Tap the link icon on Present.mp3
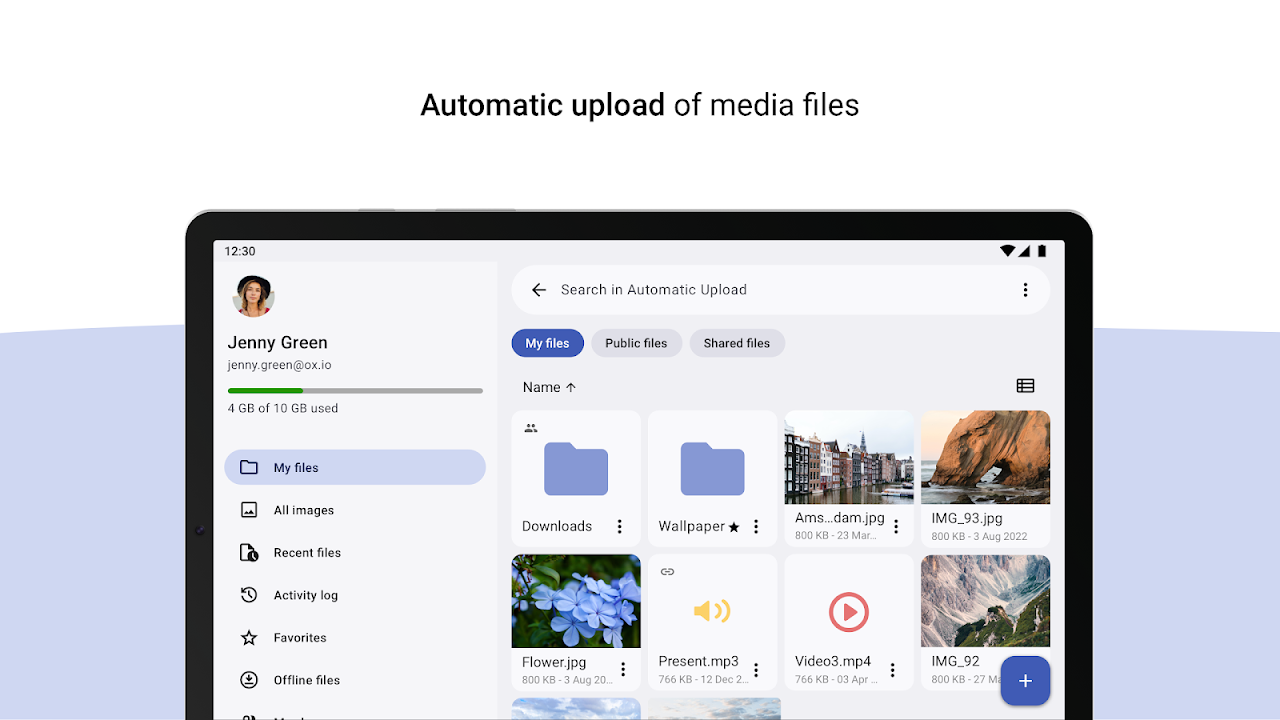The height and width of the screenshot is (720, 1280). (x=668, y=572)
